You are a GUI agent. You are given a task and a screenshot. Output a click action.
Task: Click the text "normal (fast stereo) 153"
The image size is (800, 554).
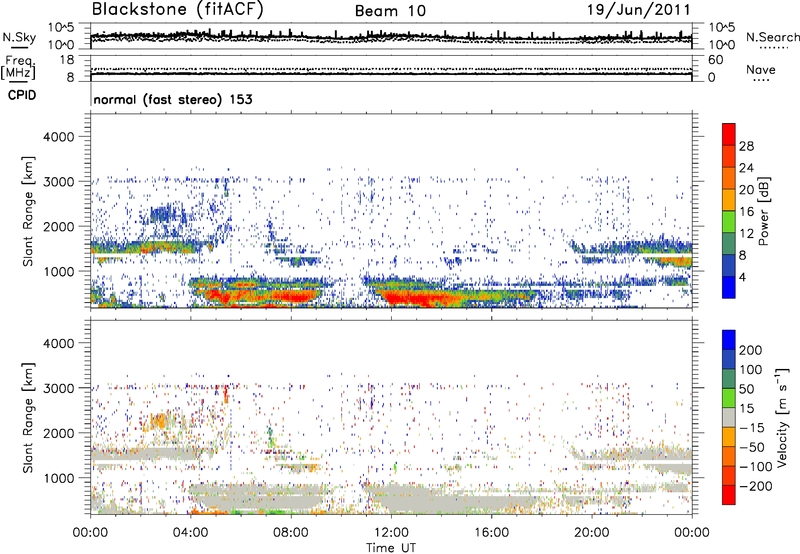point(173,99)
